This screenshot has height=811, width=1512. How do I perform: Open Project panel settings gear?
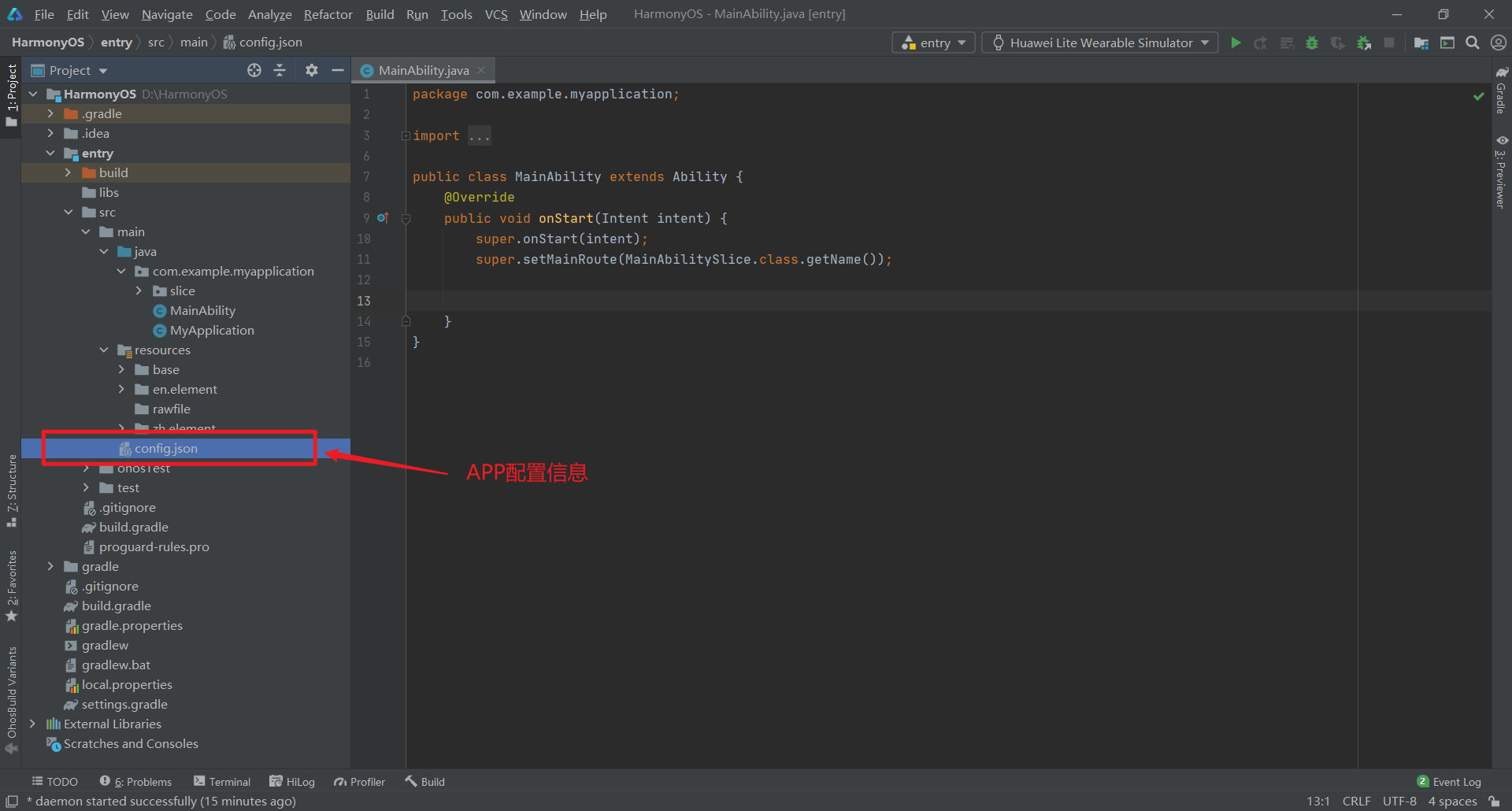coord(312,70)
